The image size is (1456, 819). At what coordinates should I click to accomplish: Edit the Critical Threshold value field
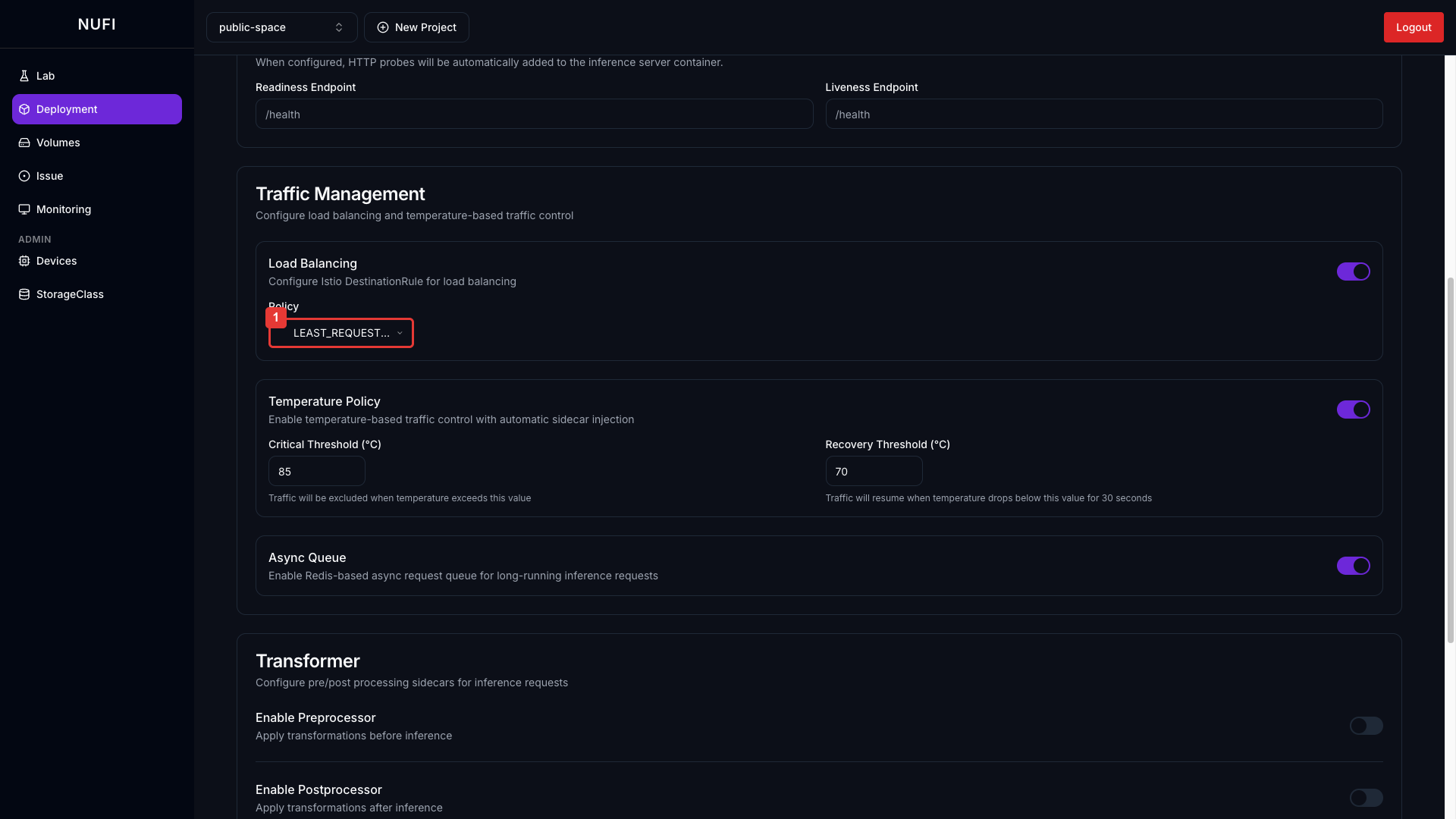click(x=316, y=471)
